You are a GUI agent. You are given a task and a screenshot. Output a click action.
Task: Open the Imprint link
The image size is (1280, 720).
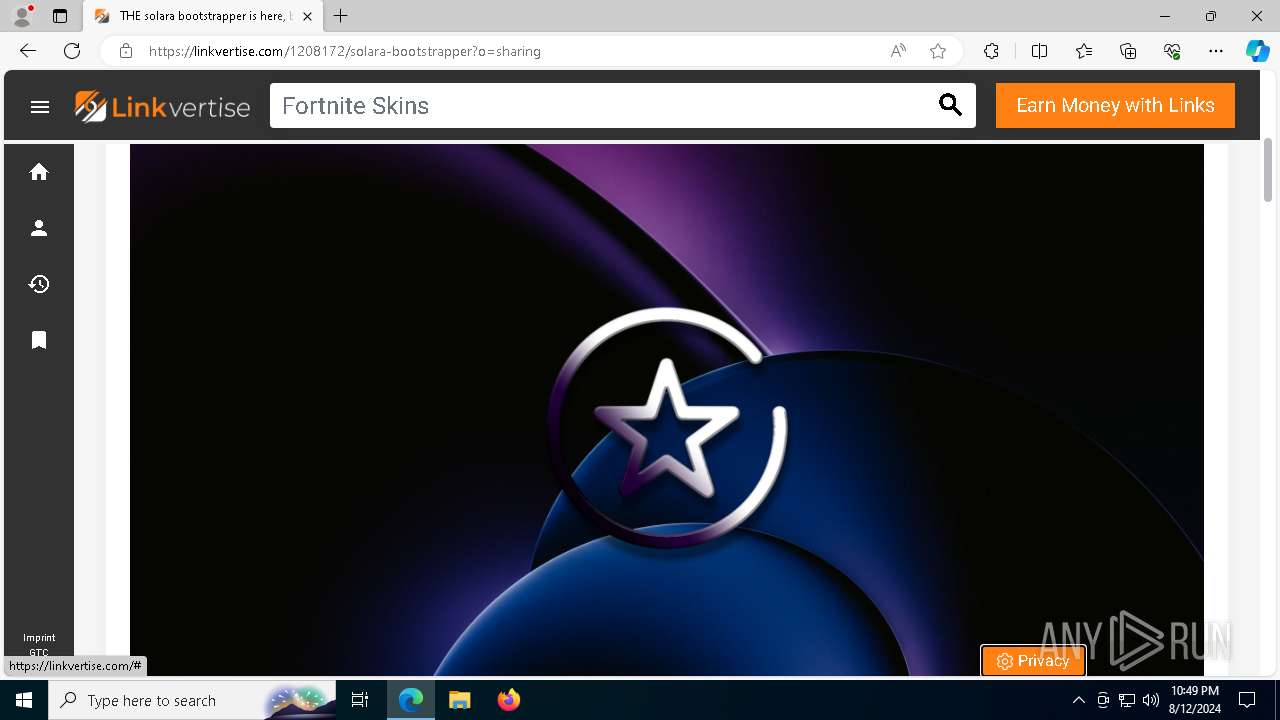pyautogui.click(x=39, y=638)
